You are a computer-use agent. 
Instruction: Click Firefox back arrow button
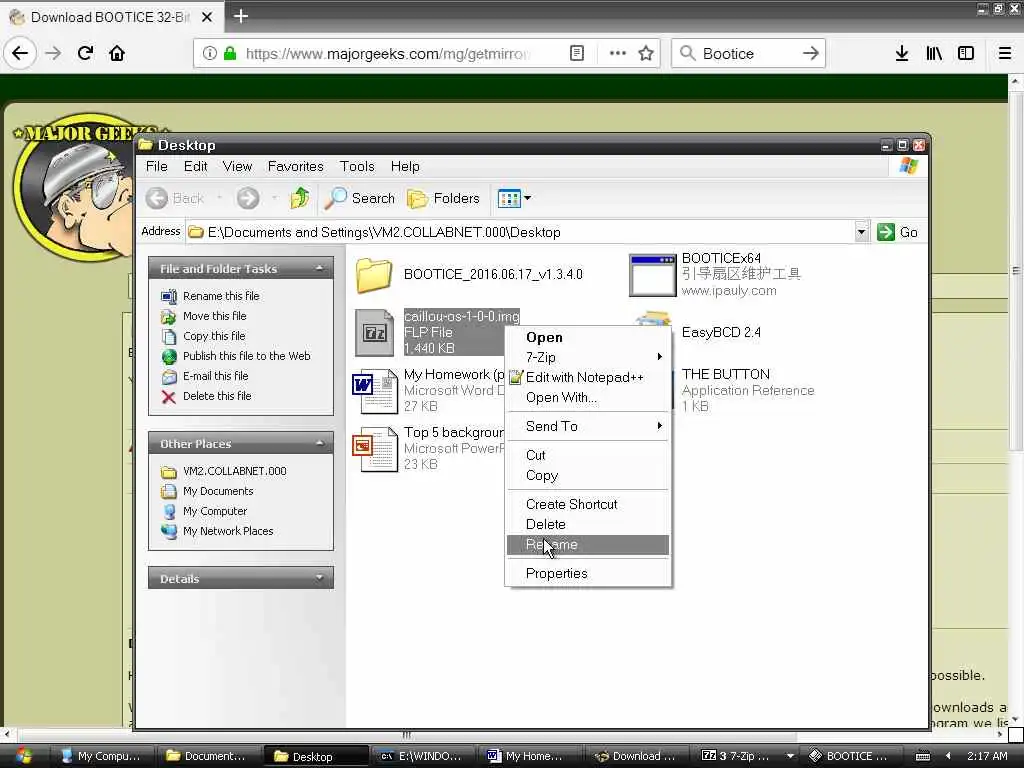(20, 53)
